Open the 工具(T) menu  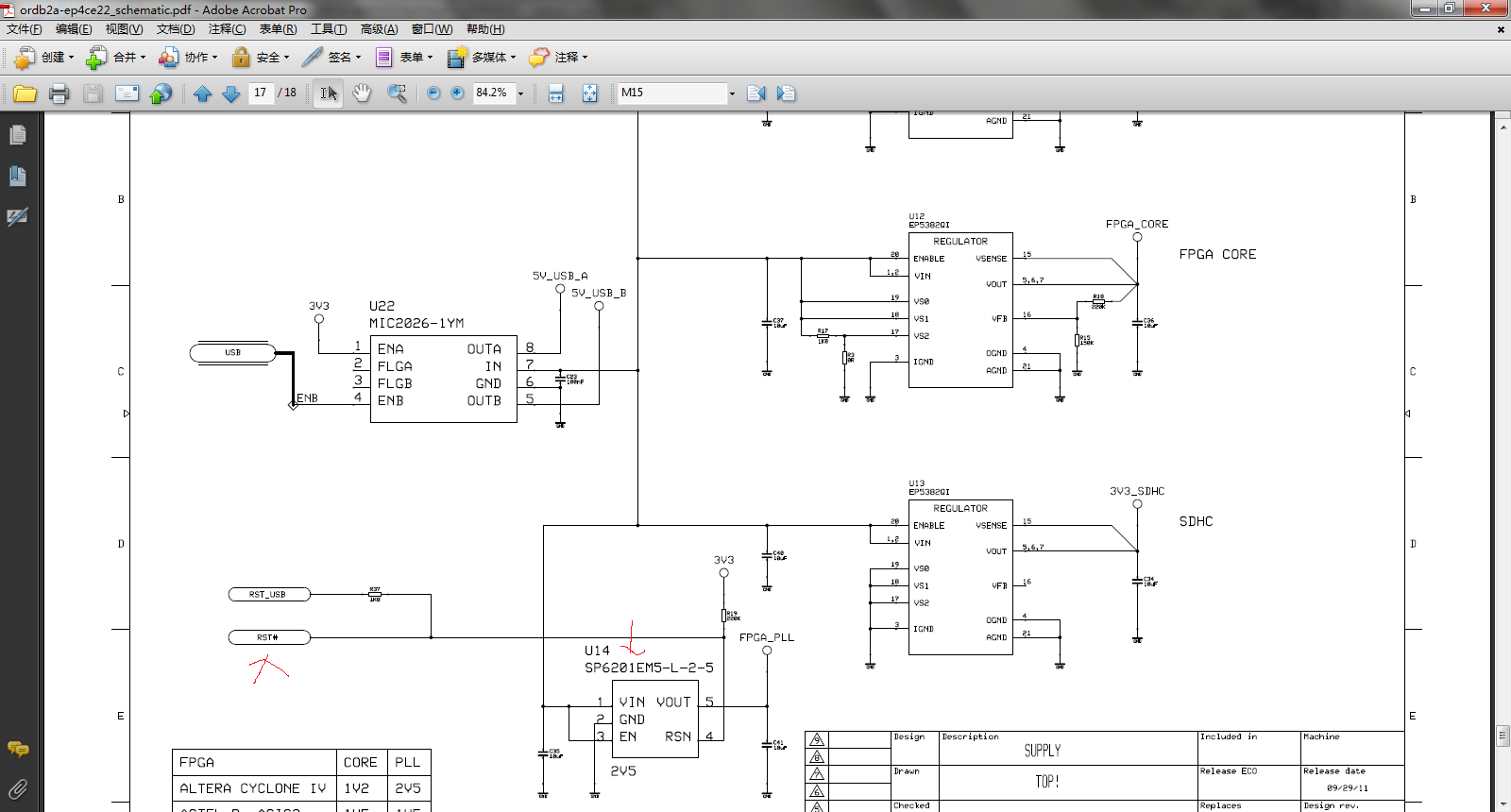[x=329, y=29]
